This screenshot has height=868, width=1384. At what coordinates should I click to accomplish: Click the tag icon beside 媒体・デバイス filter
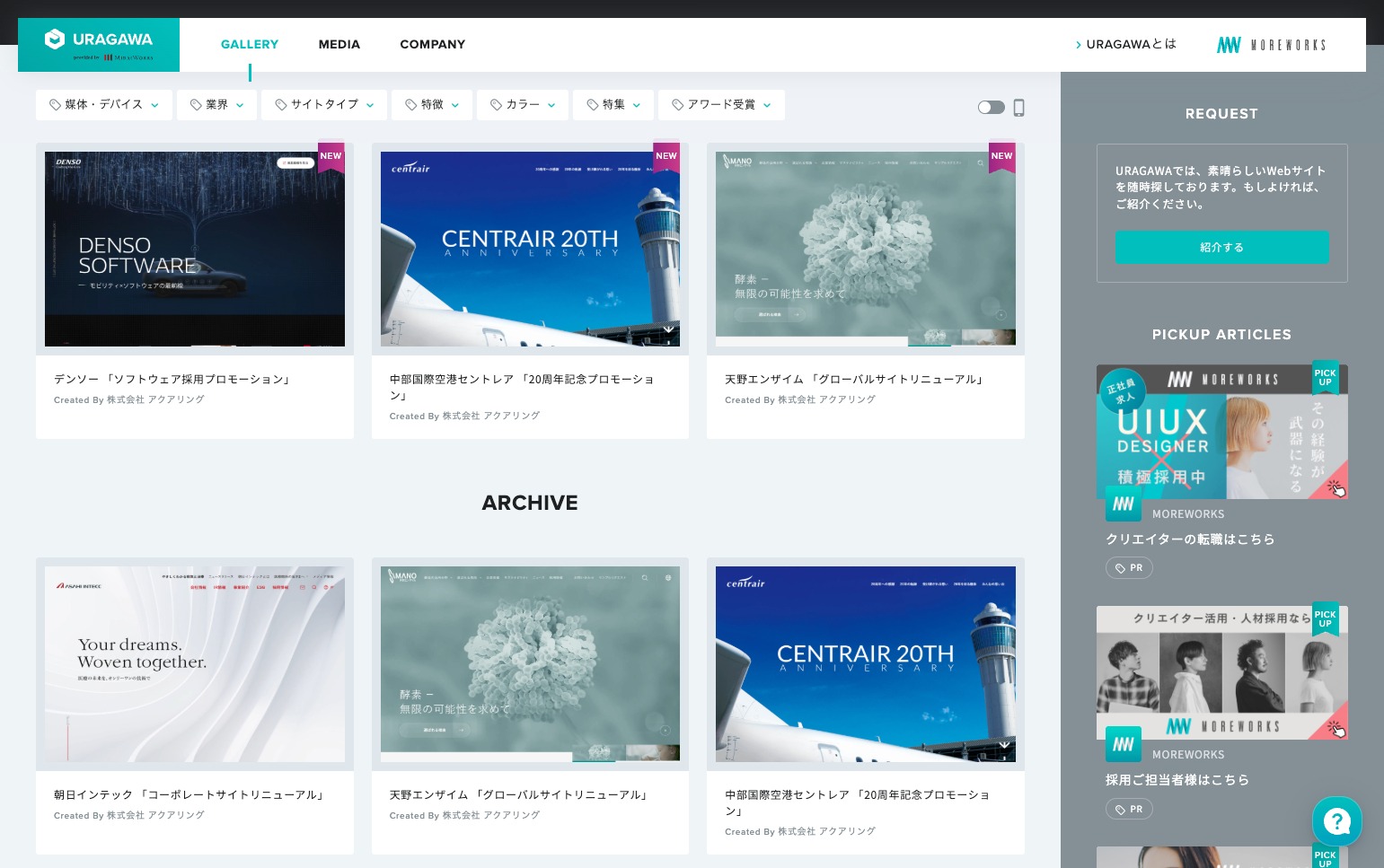pos(55,105)
